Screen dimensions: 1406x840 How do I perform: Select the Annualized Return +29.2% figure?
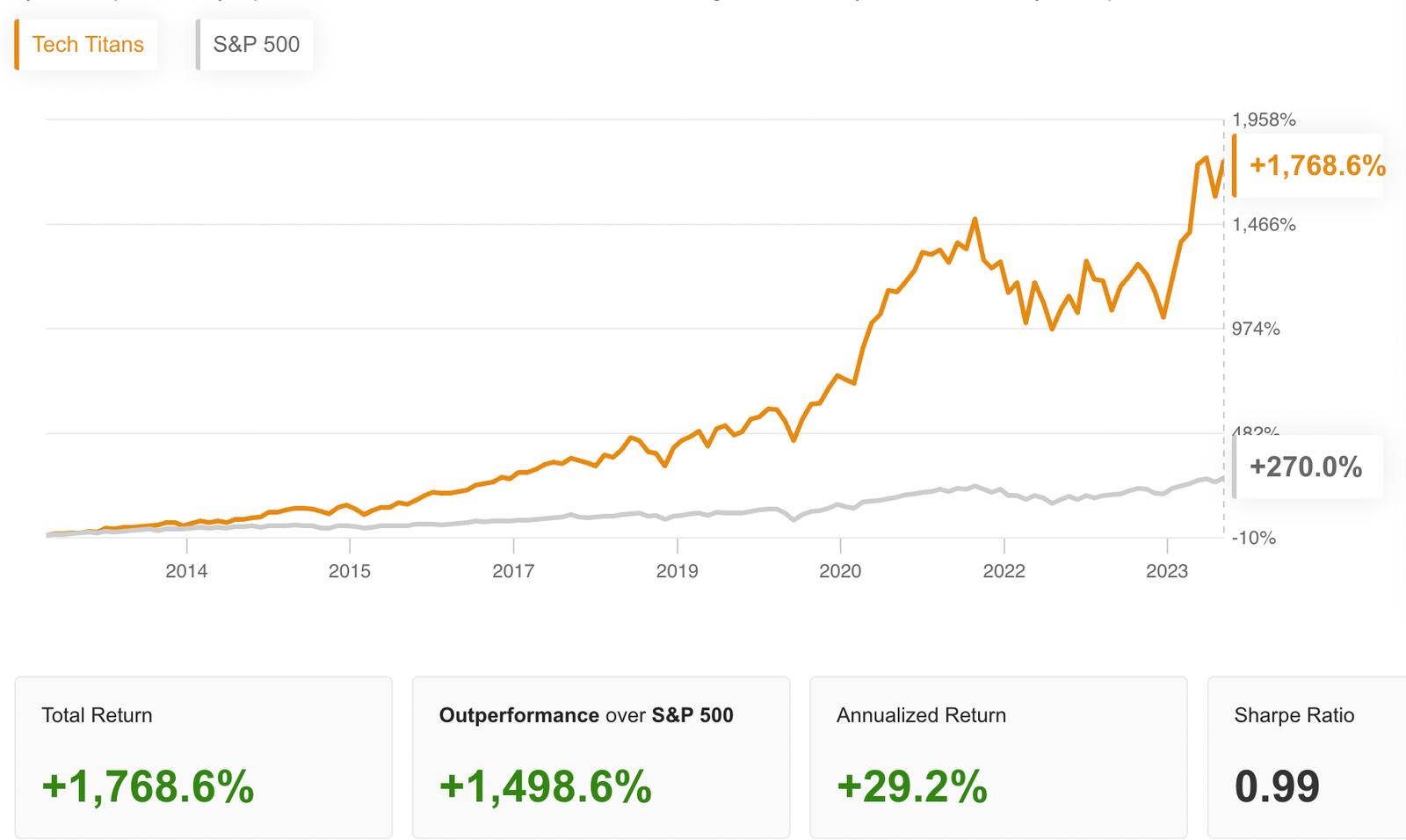(x=911, y=787)
